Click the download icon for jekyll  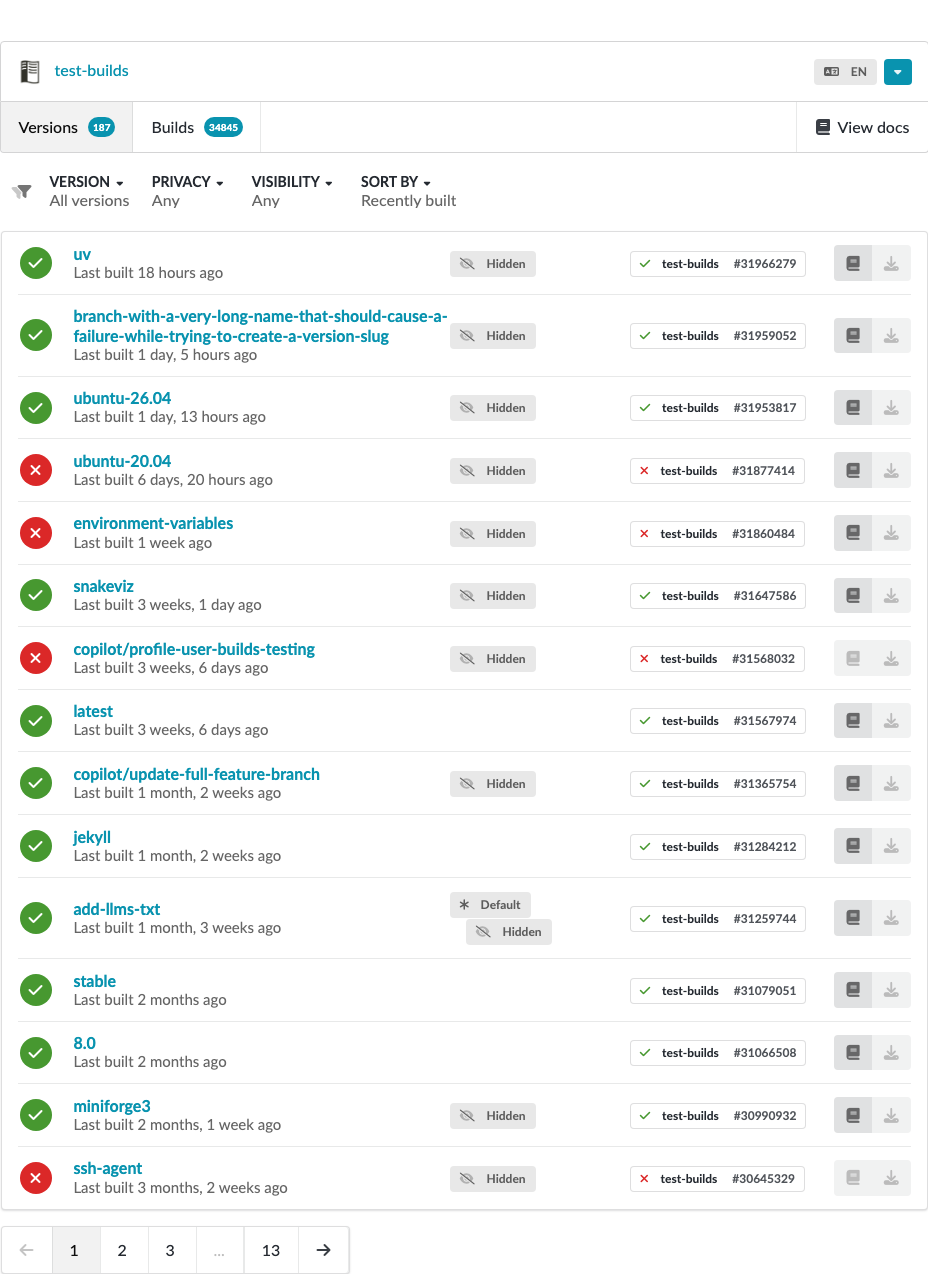[891, 847]
